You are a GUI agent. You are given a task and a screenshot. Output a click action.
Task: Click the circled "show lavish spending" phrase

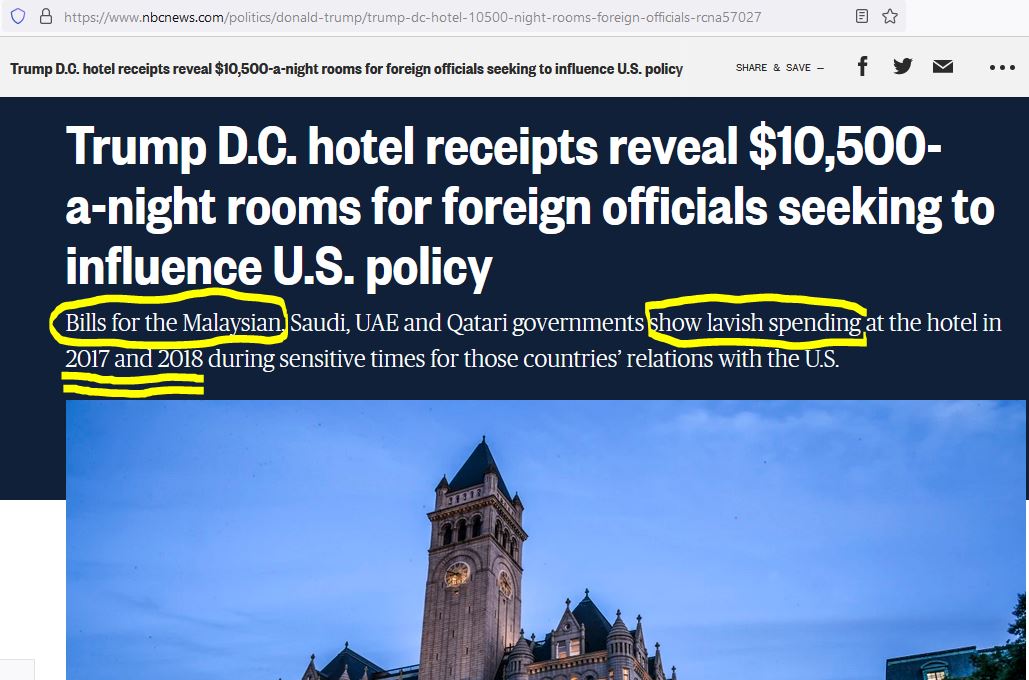(x=755, y=323)
